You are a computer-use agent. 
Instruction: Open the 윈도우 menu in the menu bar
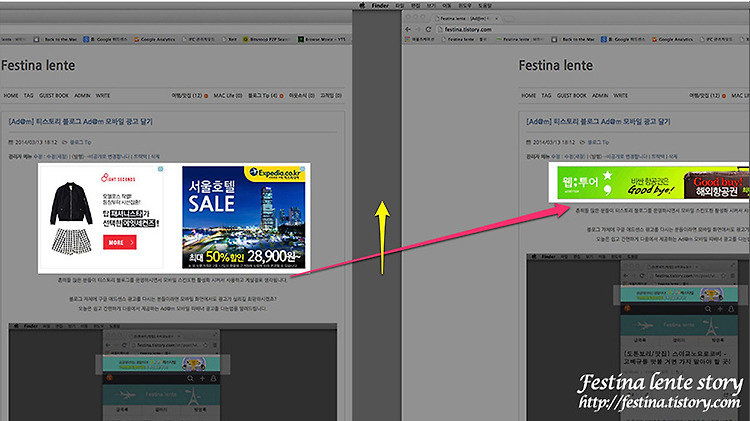464,5
